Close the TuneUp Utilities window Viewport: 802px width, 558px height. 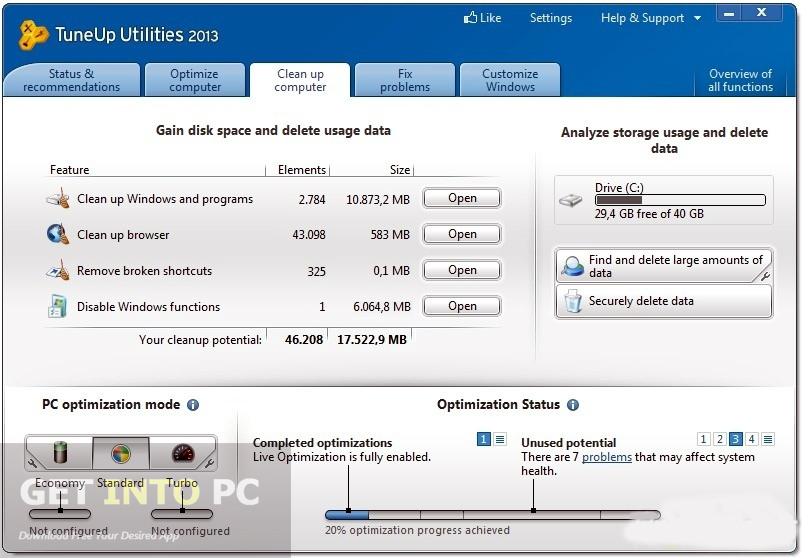coord(762,13)
